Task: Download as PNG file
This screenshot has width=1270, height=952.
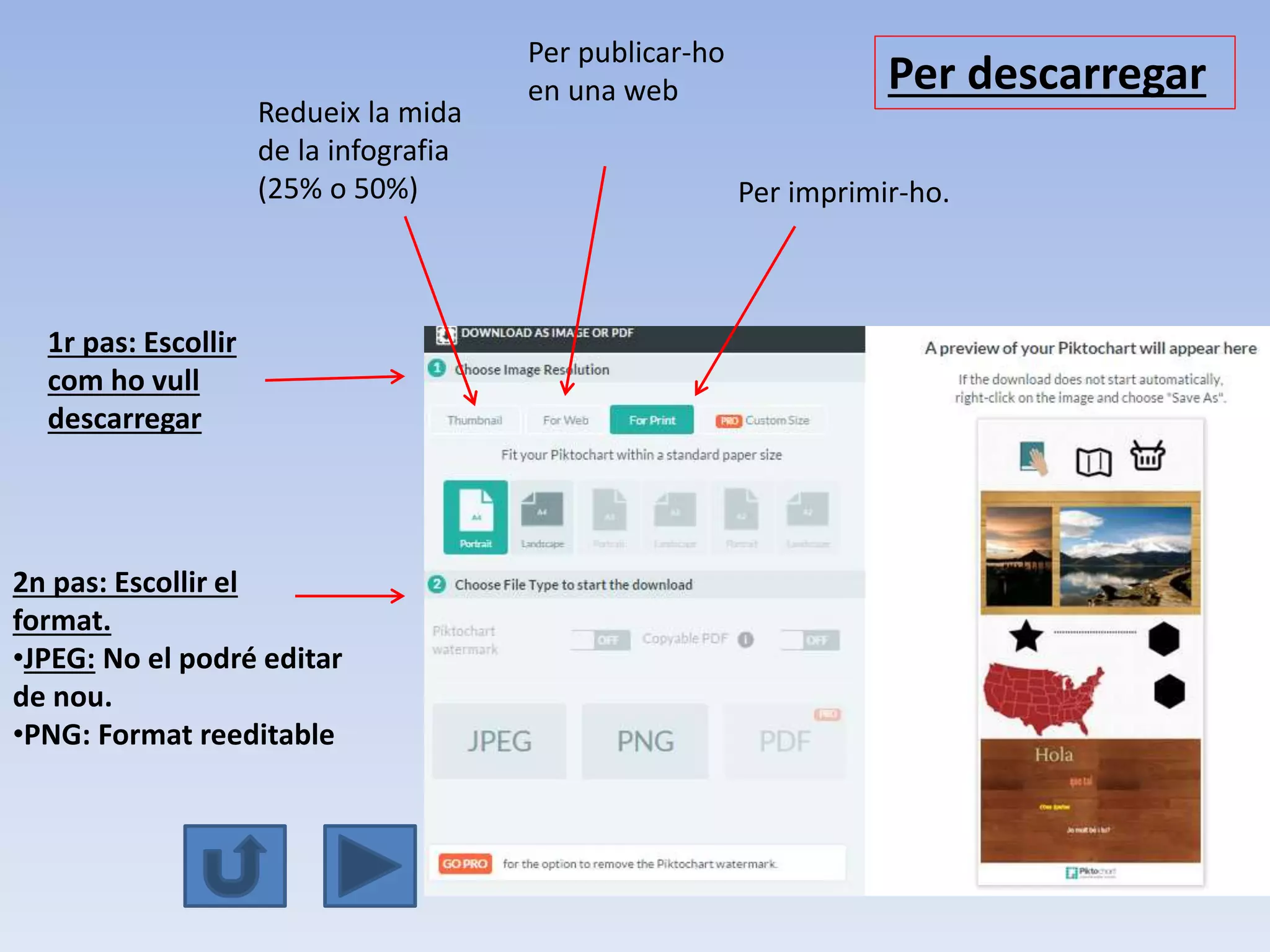Action: tap(645, 741)
